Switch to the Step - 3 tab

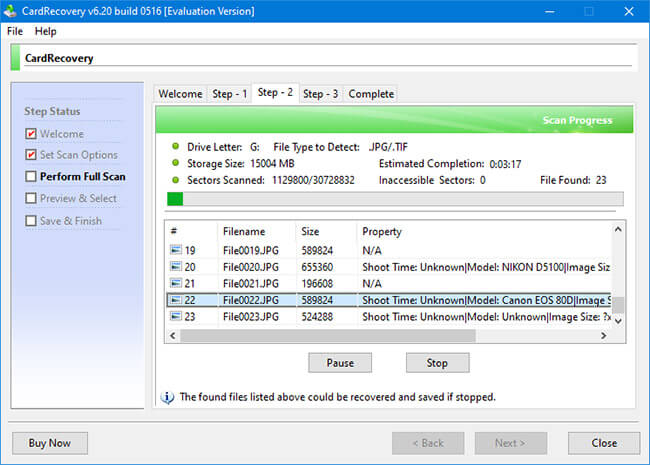click(x=320, y=94)
